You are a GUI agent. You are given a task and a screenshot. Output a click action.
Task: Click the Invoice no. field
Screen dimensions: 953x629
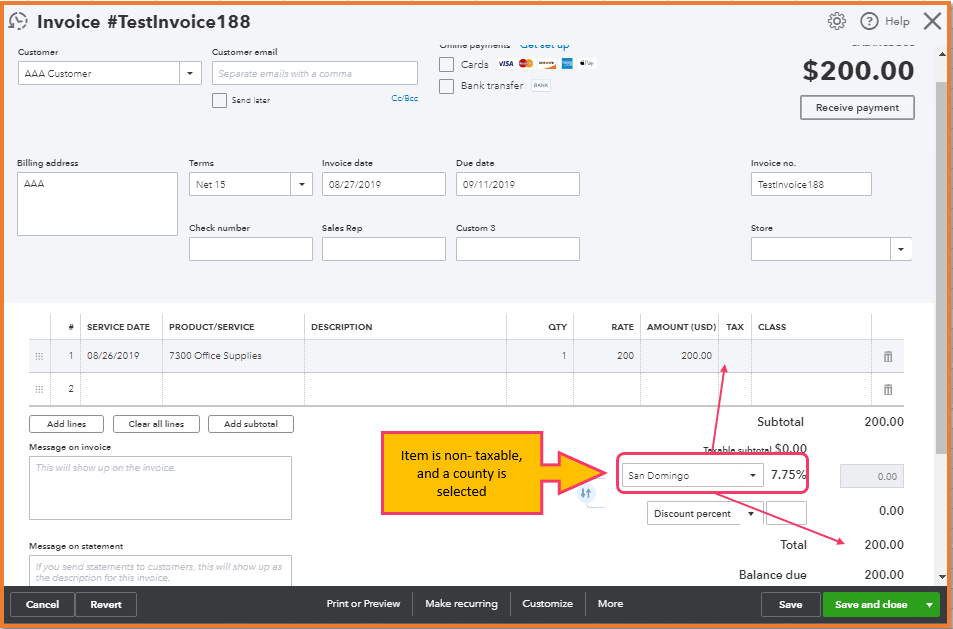click(x=811, y=184)
